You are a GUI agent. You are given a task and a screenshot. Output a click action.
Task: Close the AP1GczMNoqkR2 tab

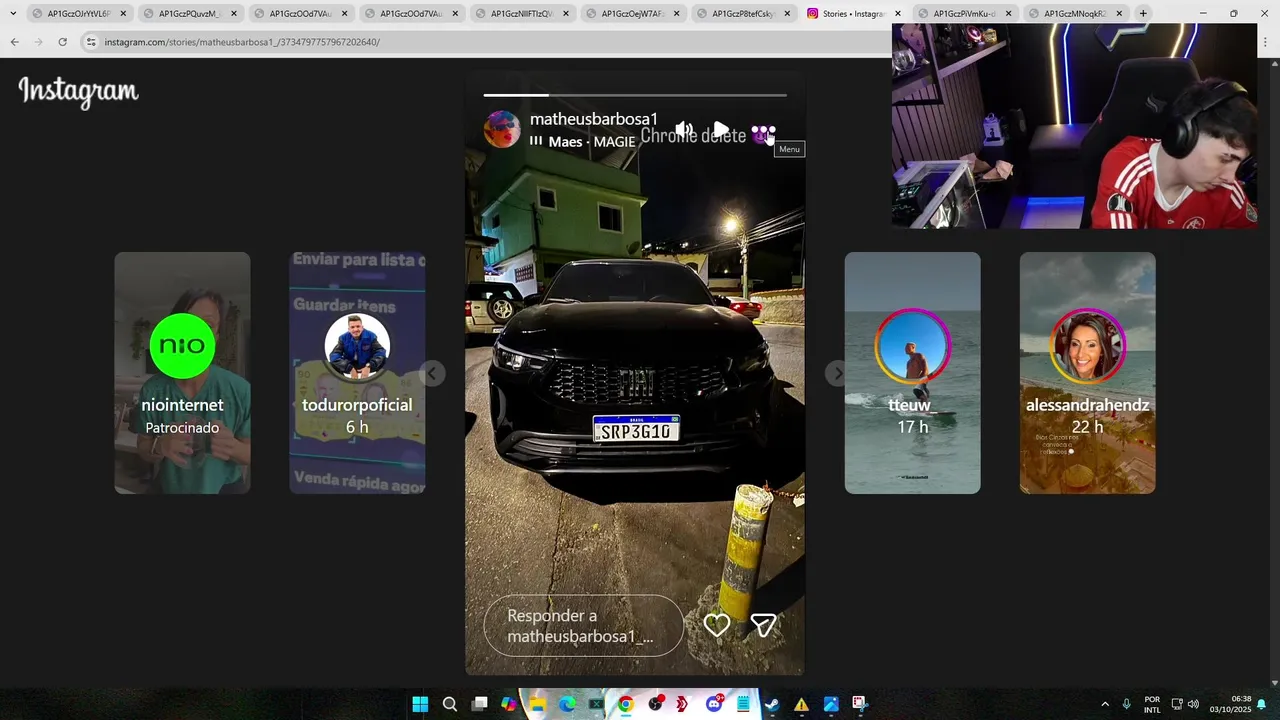click(1118, 14)
